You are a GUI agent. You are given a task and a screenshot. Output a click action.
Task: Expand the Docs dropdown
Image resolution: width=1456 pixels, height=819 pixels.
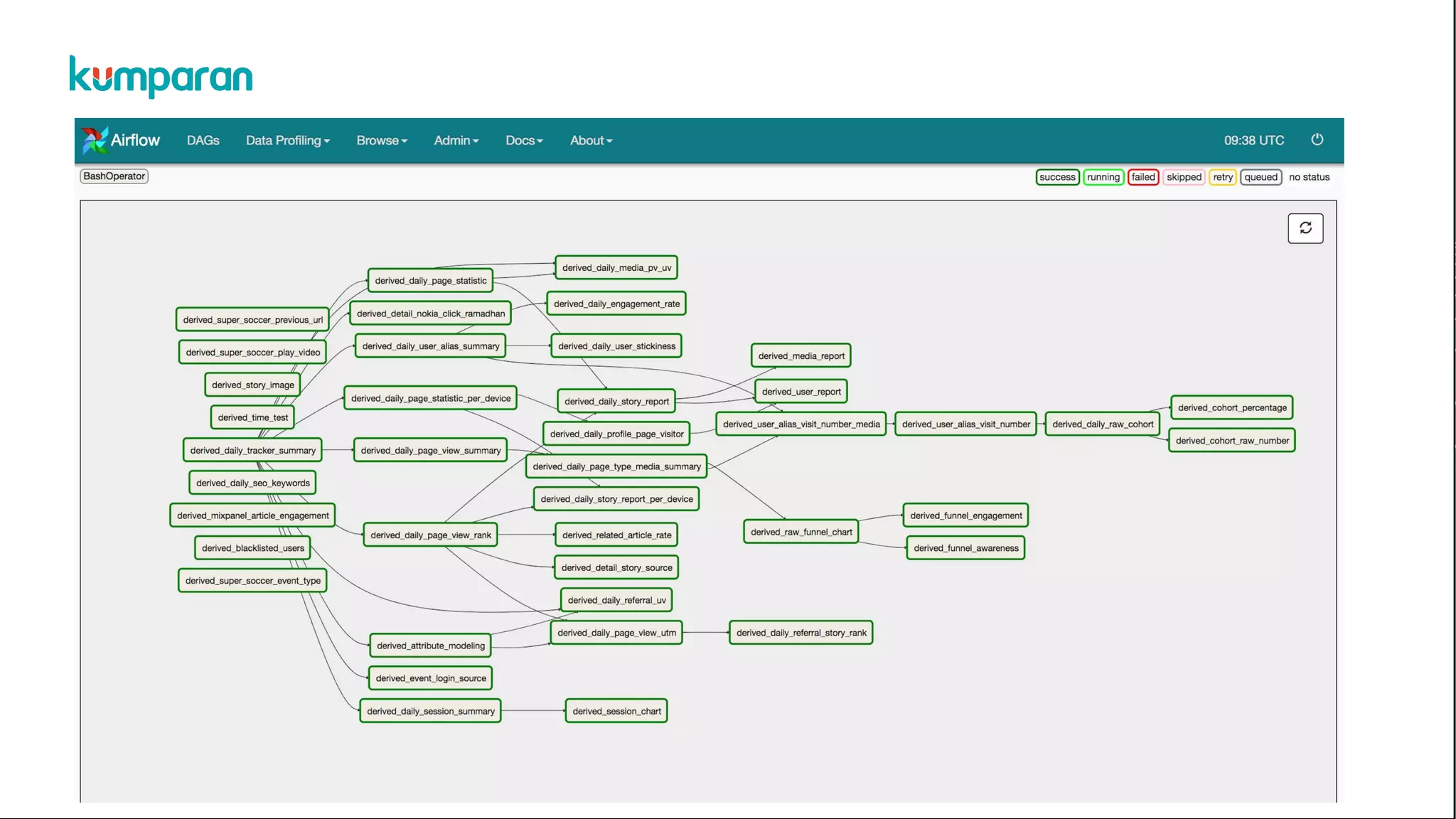click(524, 141)
